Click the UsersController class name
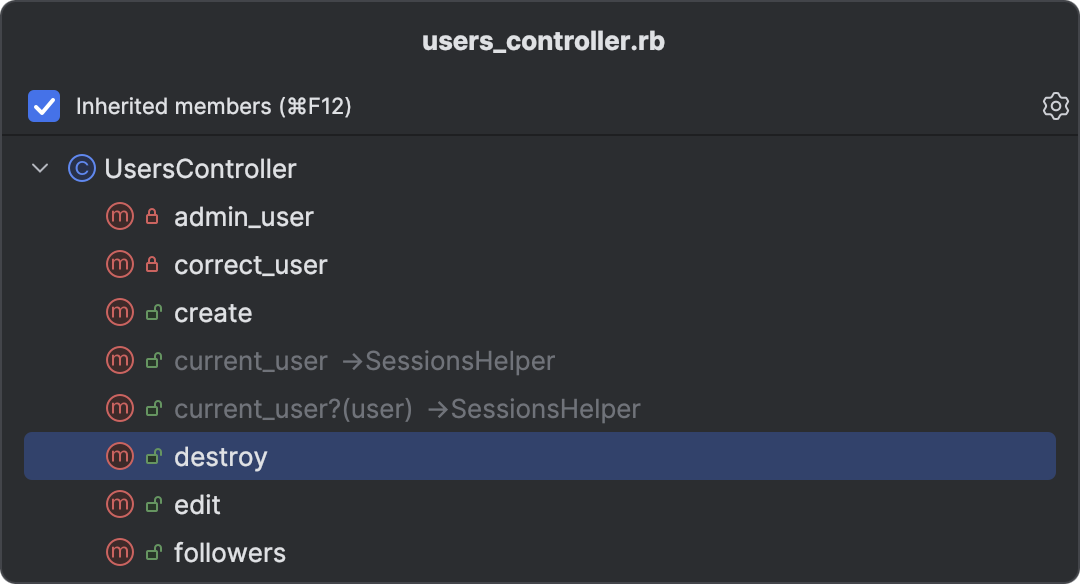The image size is (1080, 584). click(x=200, y=169)
